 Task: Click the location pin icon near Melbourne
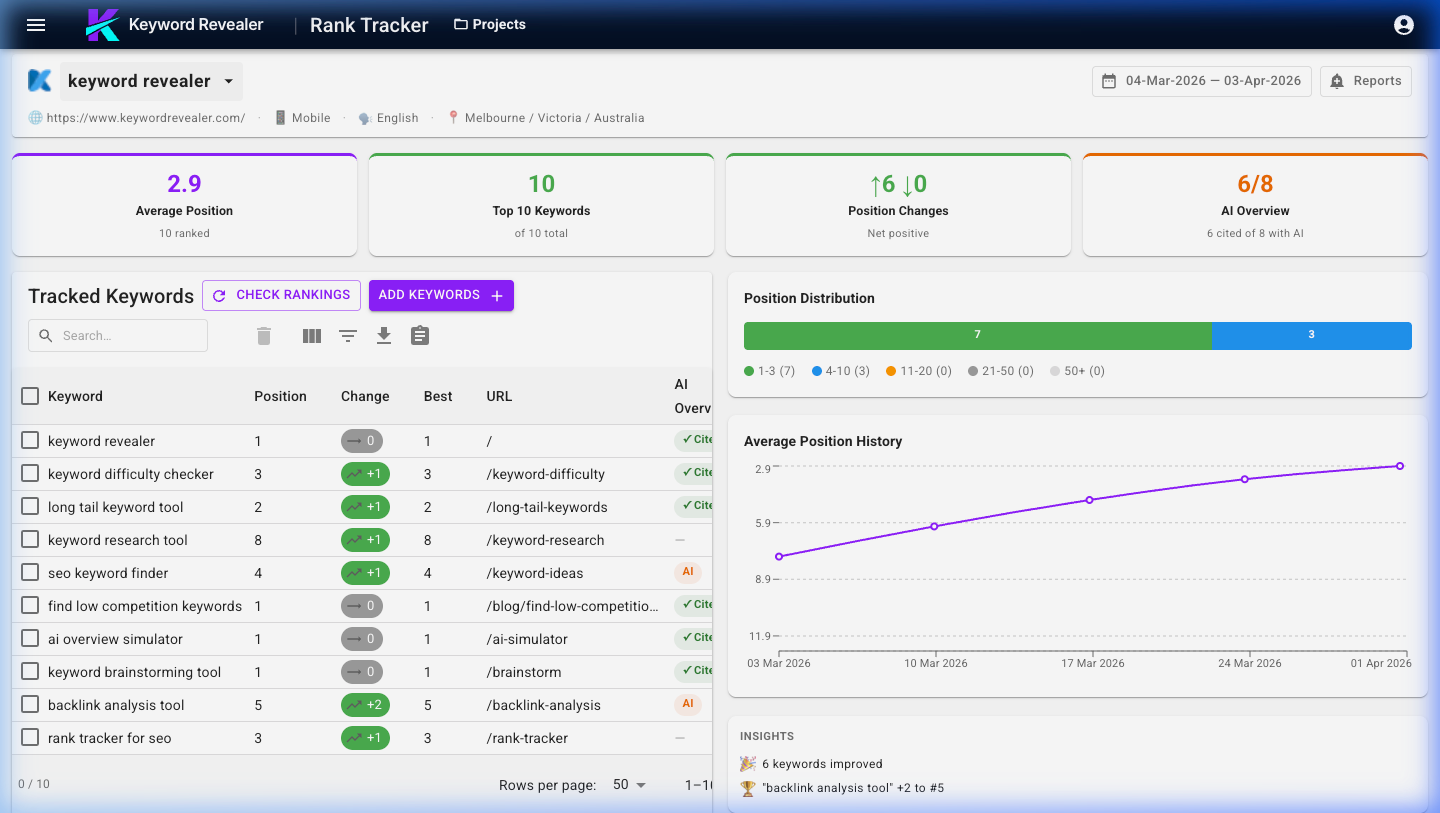[x=454, y=117]
